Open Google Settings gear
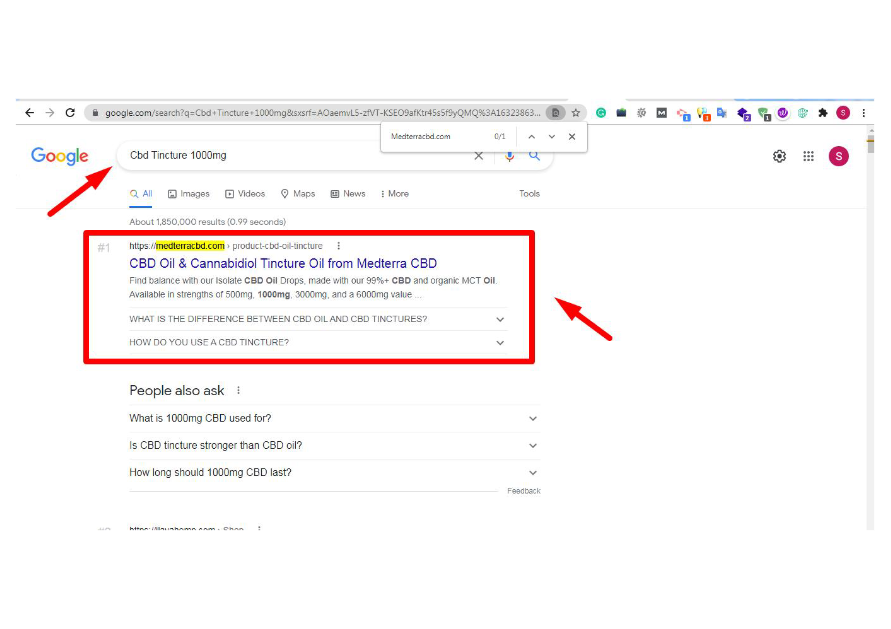Viewport: 891px width, 629px height. tap(779, 156)
